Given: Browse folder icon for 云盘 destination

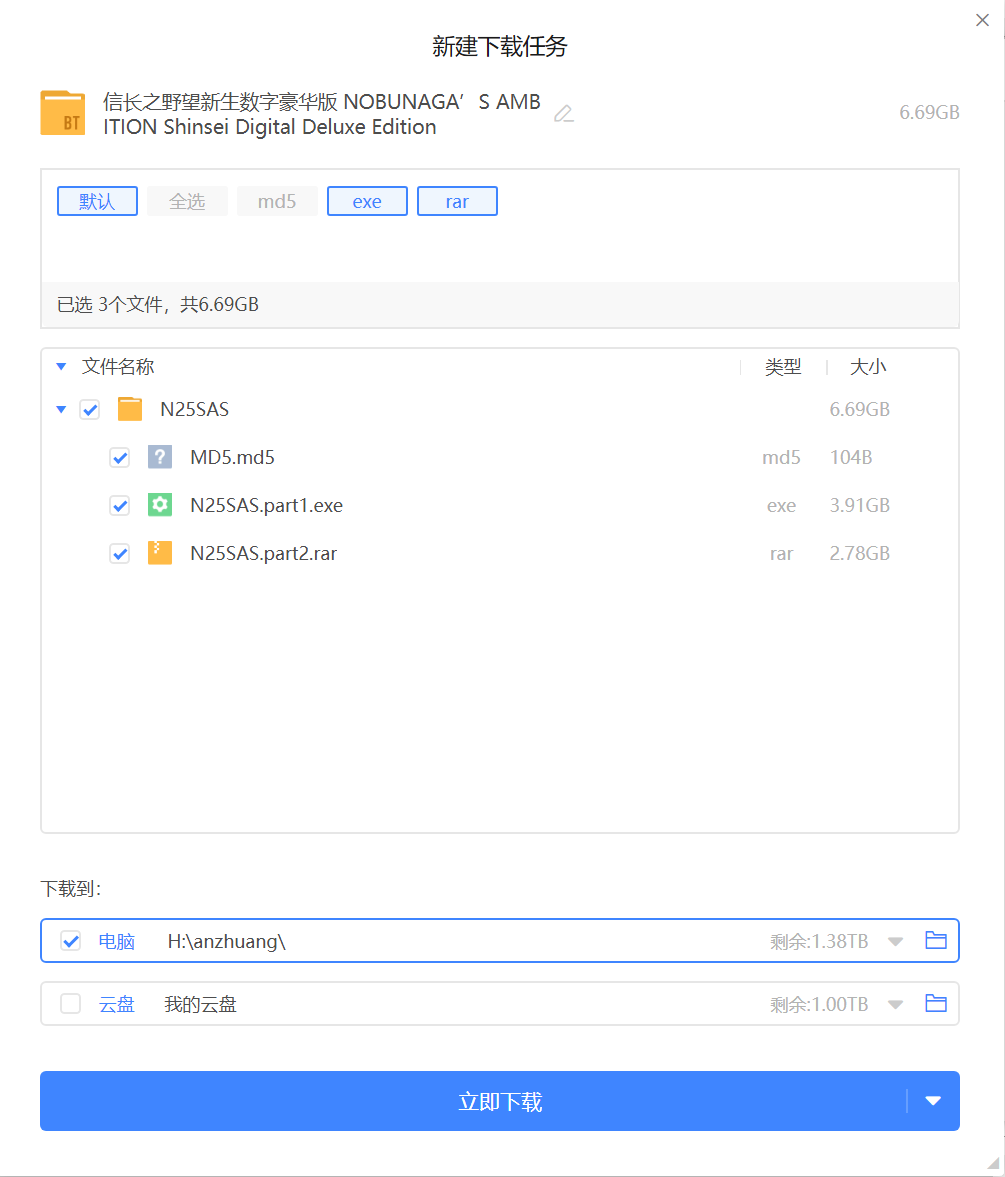Looking at the screenshot, I should coord(936,1004).
